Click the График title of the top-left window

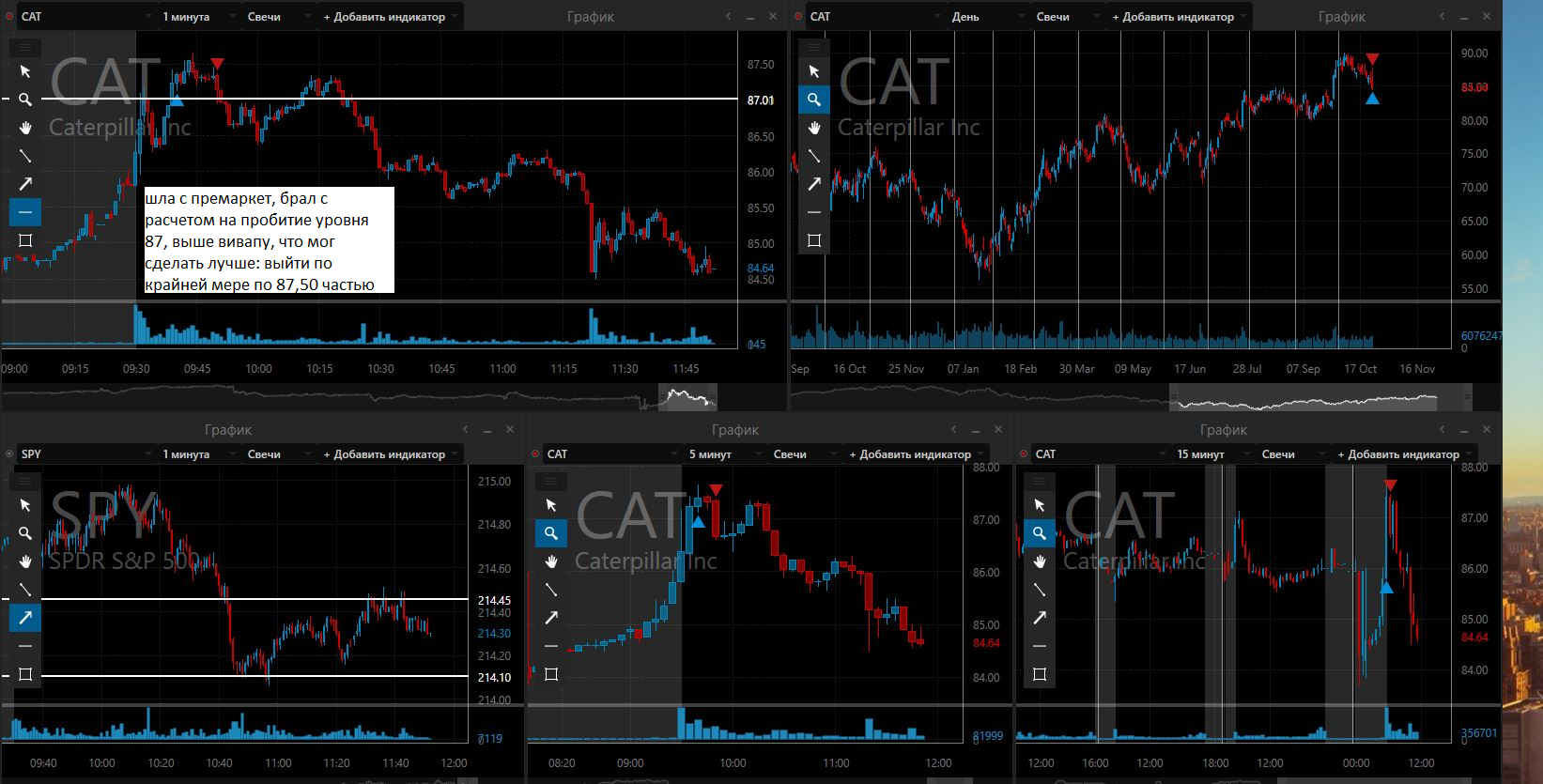click(591, 17)
